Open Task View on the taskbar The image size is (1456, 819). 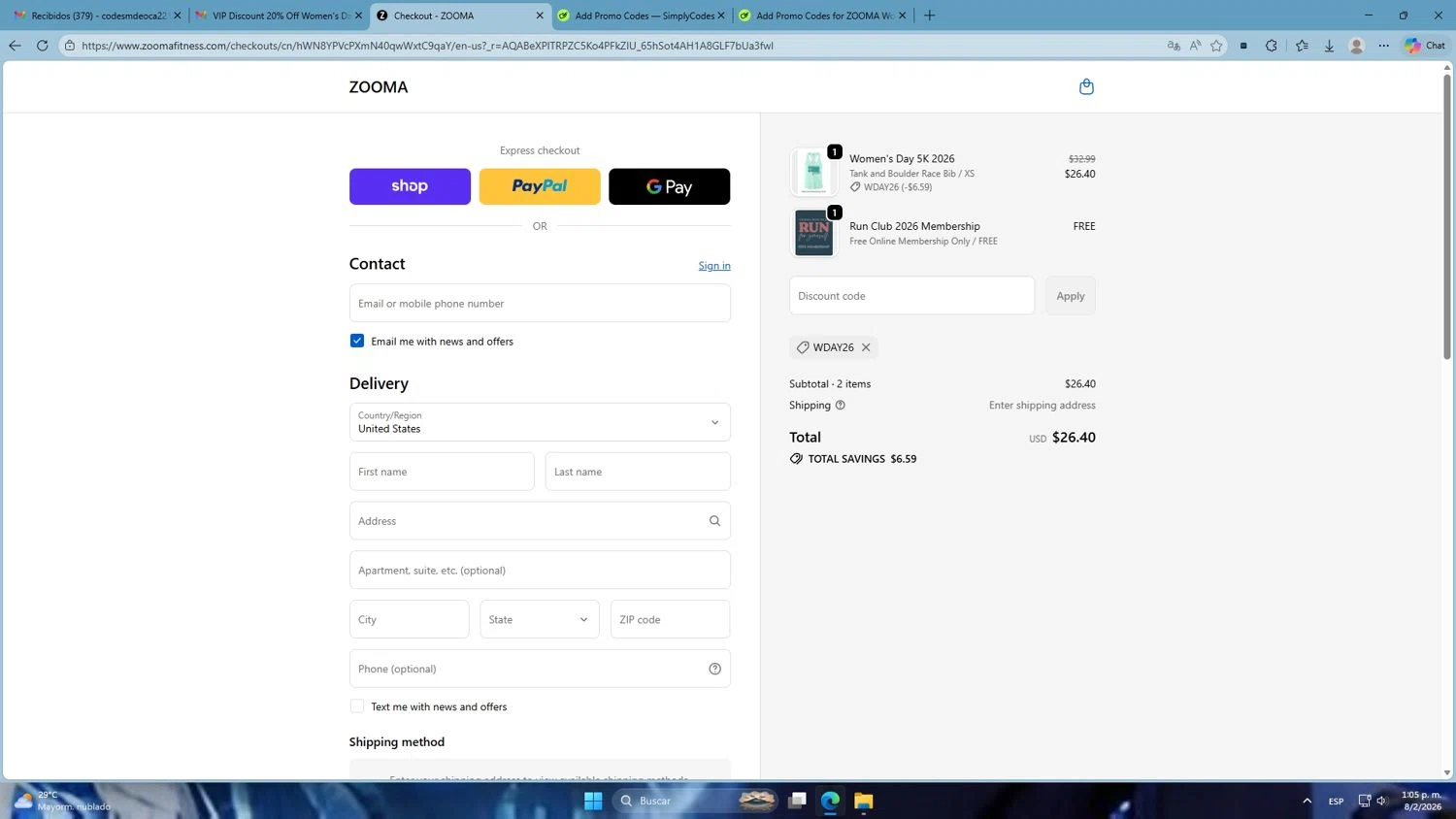click(797, 801)
